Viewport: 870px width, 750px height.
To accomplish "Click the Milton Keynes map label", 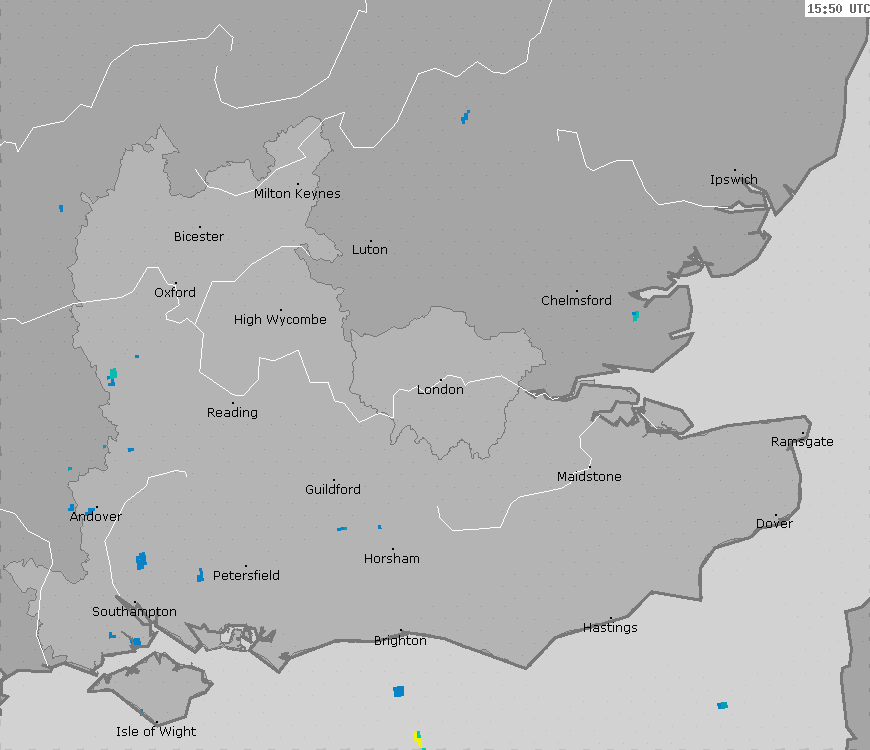I will (x=297, y=194).
